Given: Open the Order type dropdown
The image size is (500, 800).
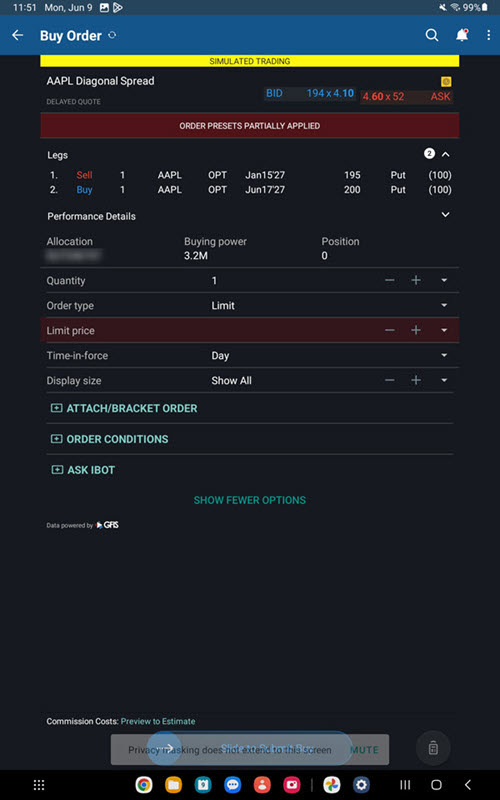Looking at the screenshot, I should (444, 306).
